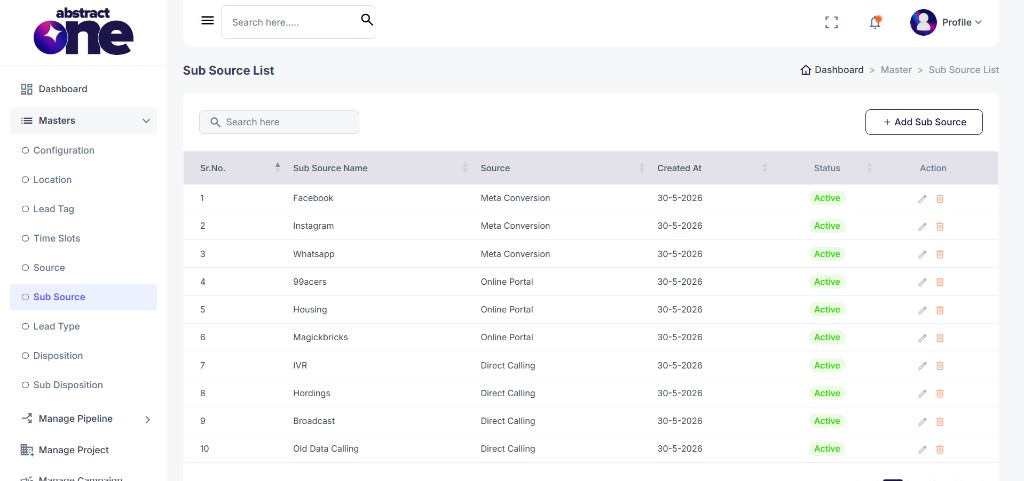Screen dimensions: 1024x481
Task: Edit the Facebook row with pencil icon
Action: pyautogui.click(x=922, y=199)
